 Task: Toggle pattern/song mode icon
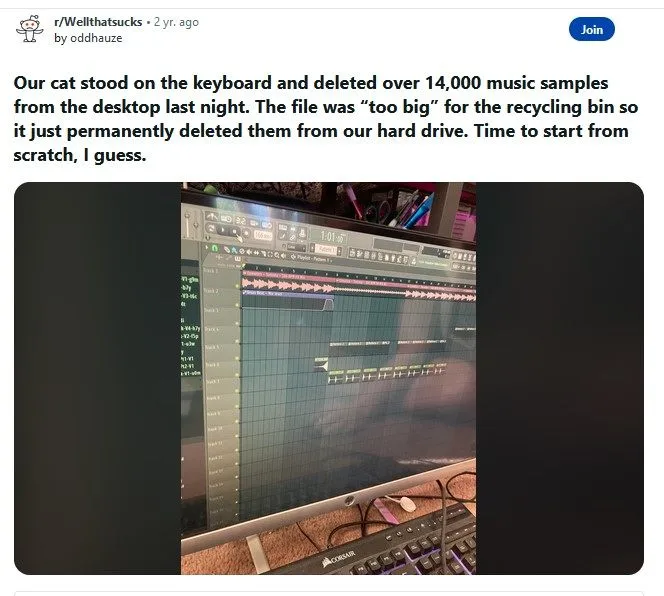click(x=210, y=228)
